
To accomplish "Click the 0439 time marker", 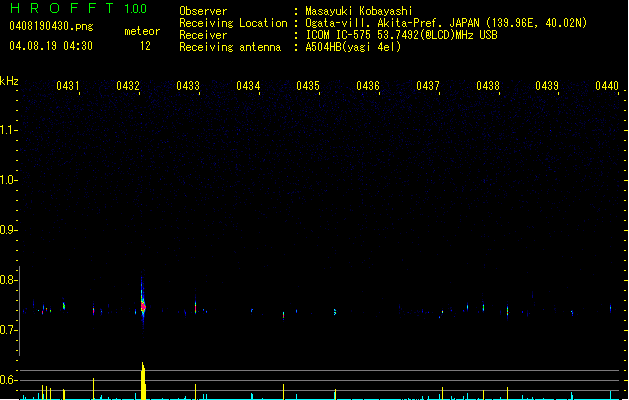I will (547, 86).
